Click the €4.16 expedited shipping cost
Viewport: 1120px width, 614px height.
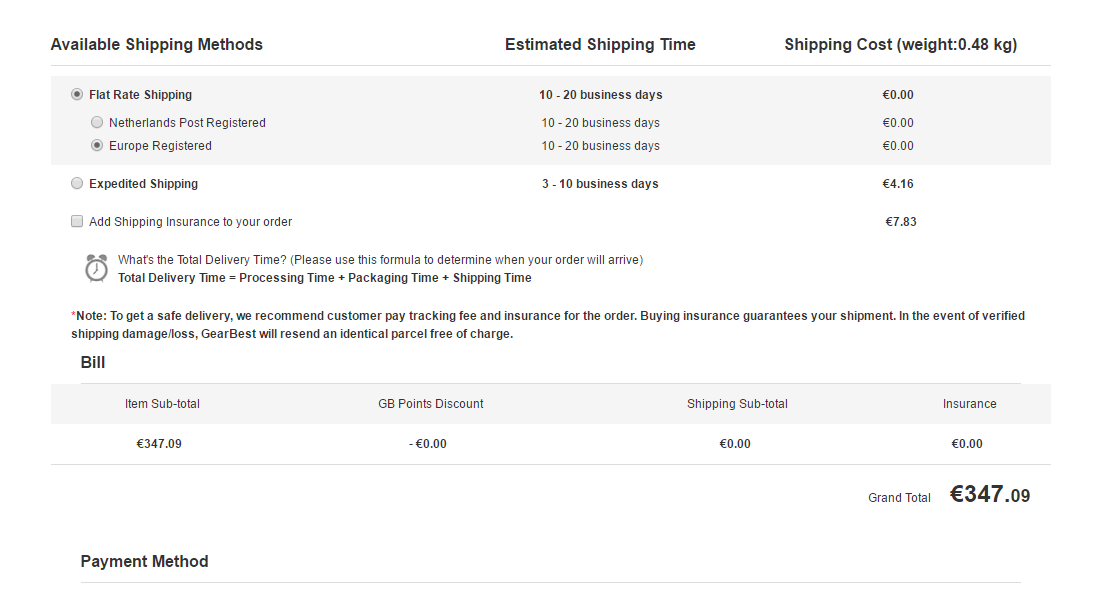click(x=898, y=183)
